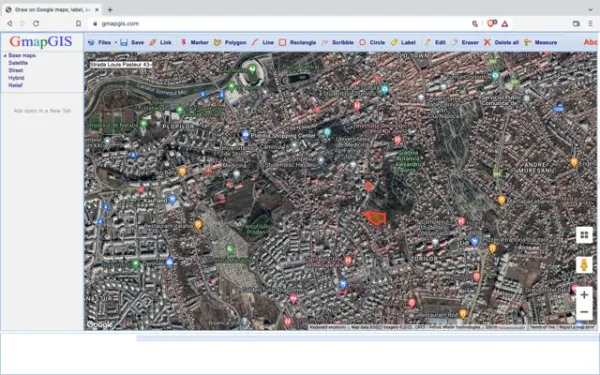Screen dimensions: 600x375
Task: Click the Abc text button
Action: [x=590, y=42]
